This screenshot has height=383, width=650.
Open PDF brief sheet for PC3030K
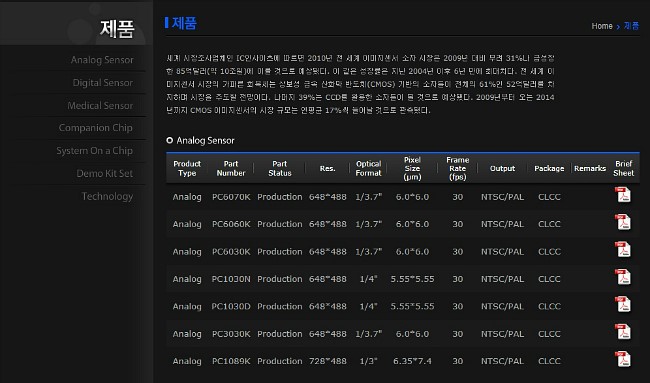623,332
